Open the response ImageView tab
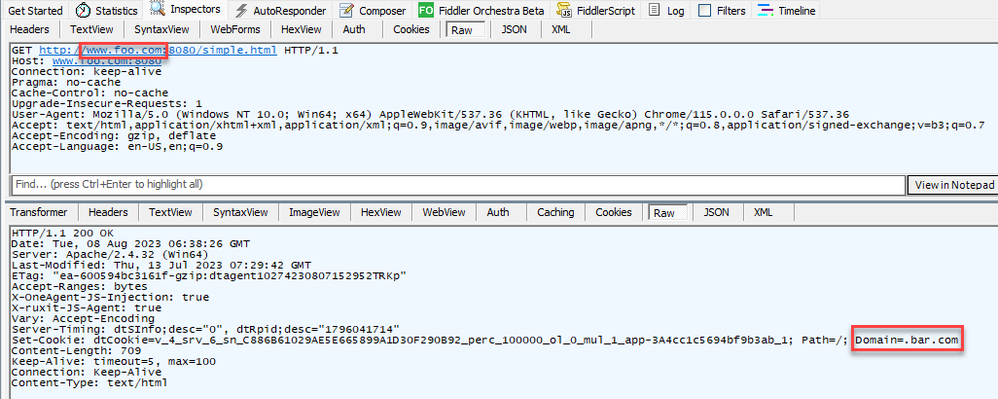 coord(314,213)
